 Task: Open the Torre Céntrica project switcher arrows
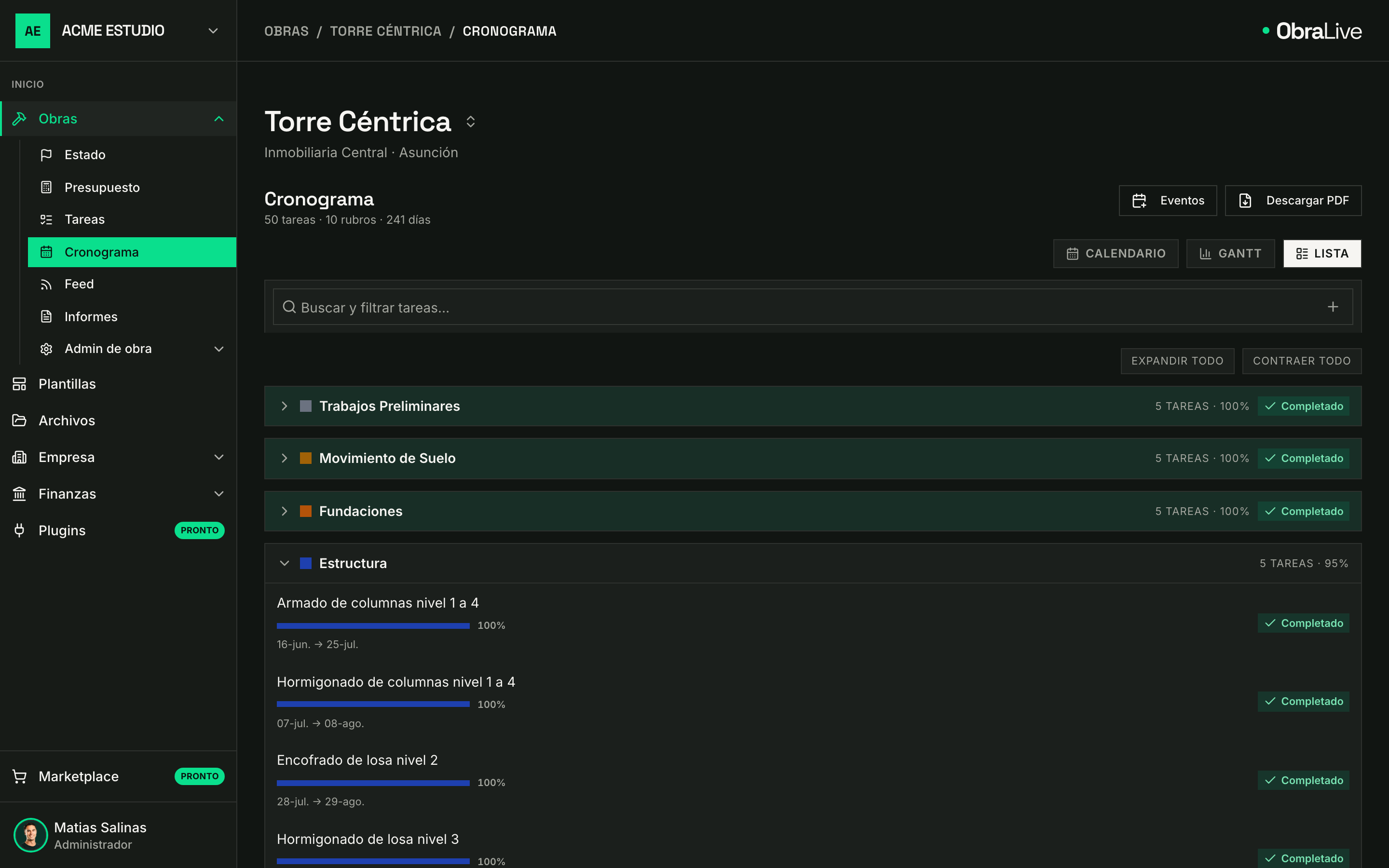(471, 122)
